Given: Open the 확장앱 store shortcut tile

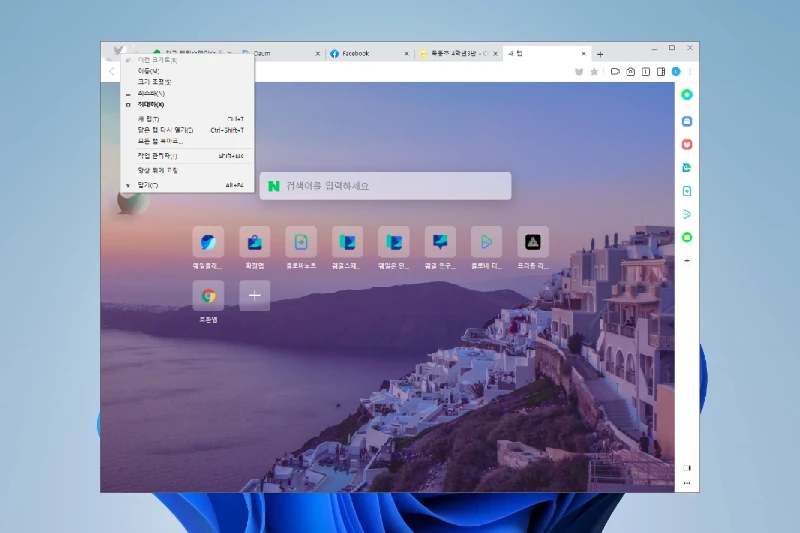Looking at the screenshot, I should (x=255, y=242).
